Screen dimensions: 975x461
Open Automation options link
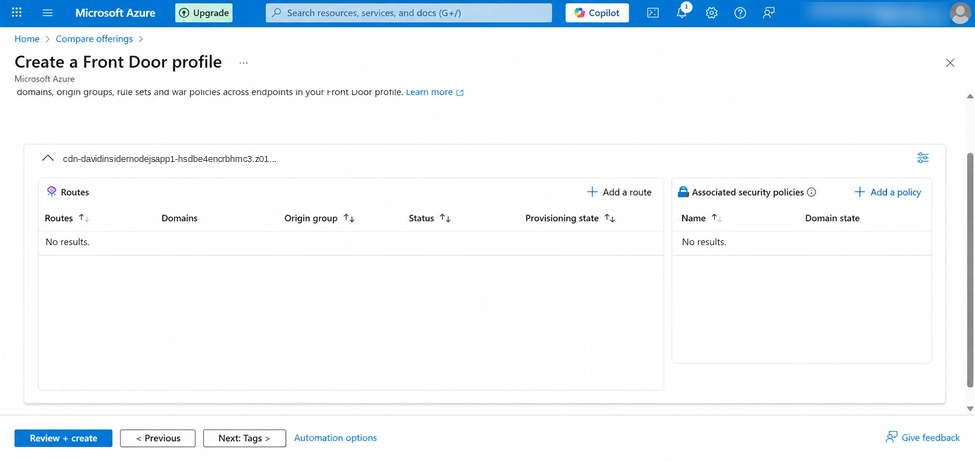tap(335, 438)
